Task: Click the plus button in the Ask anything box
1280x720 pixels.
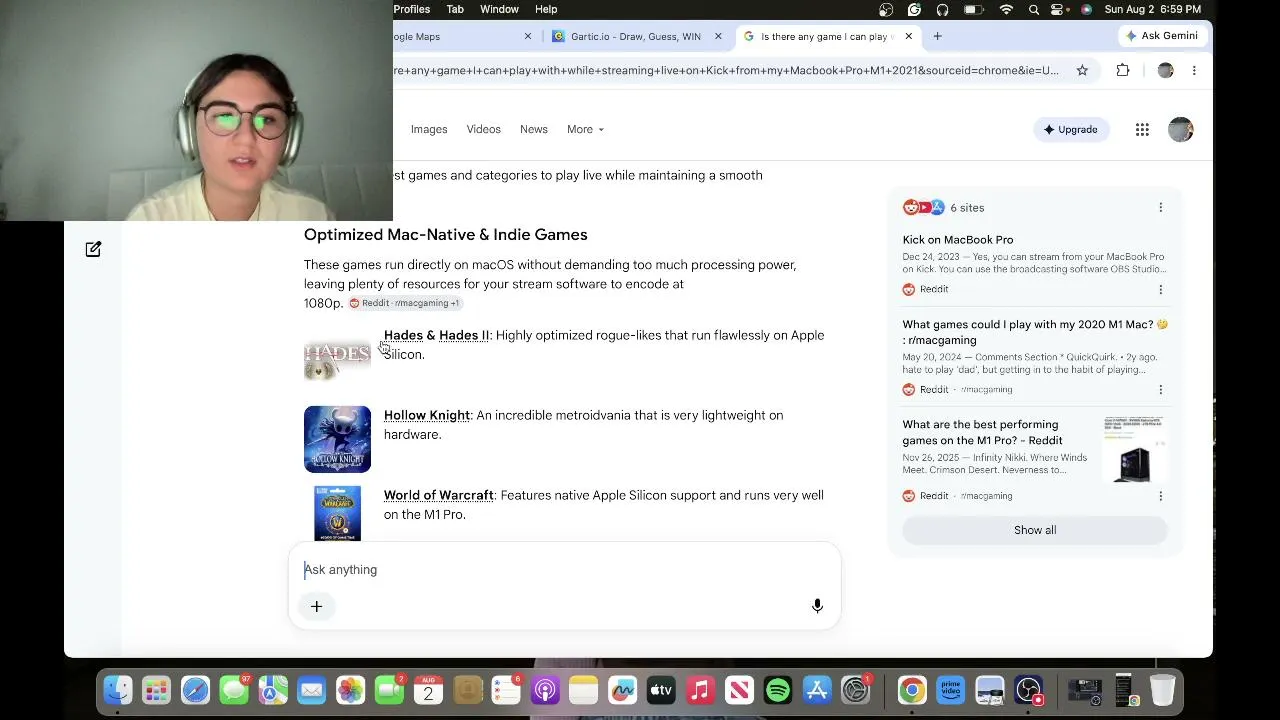Action: (x=316, y=606)
